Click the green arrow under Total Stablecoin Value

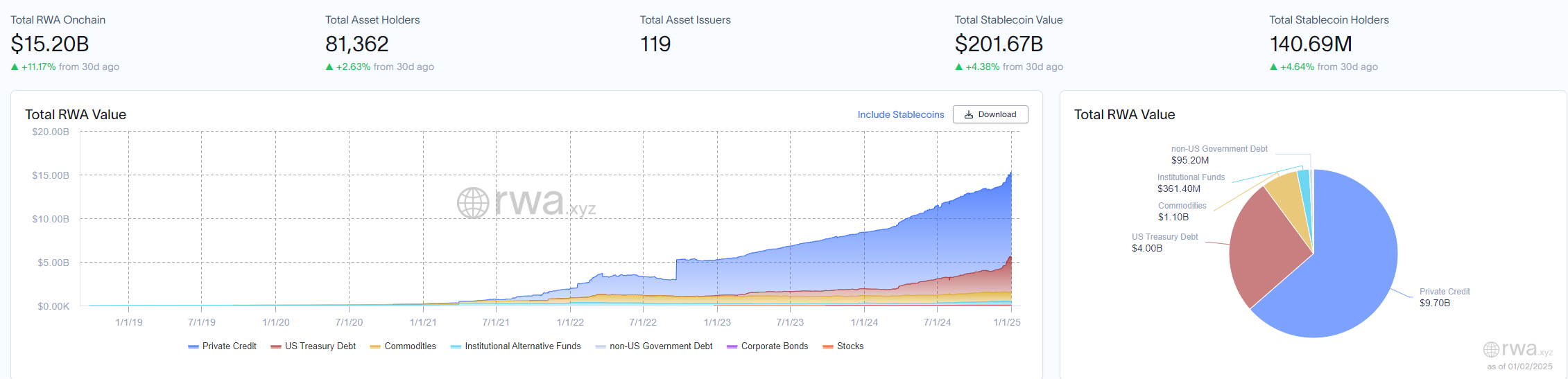[958, 67]
